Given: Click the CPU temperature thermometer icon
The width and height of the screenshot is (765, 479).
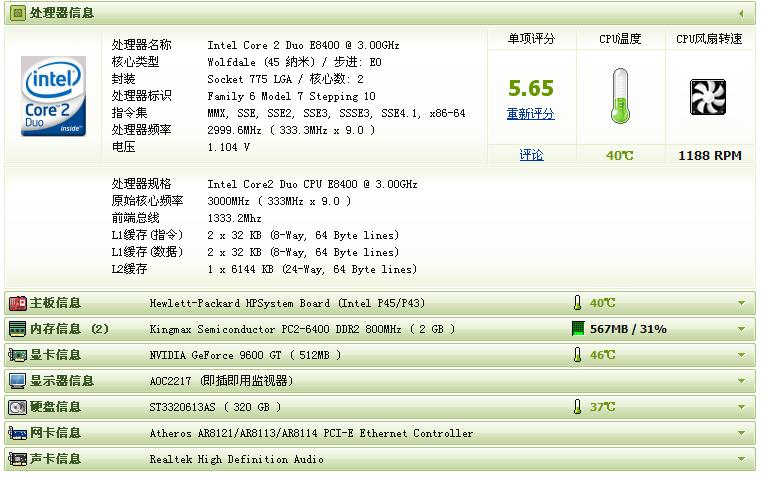Looking at the screenshot, I should 620,96.
